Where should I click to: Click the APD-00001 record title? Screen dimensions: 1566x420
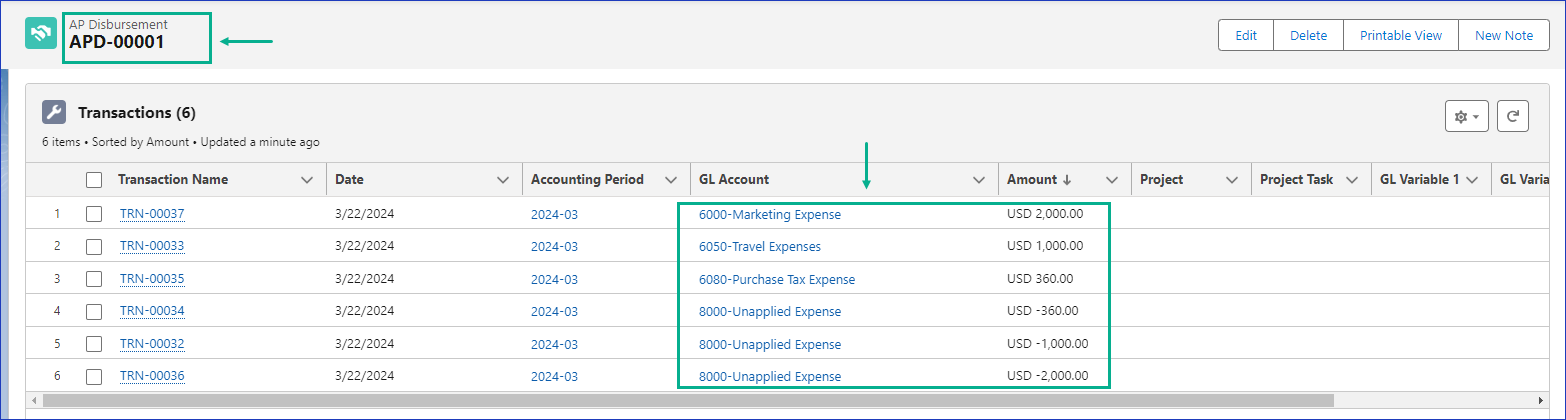(117, 42)
